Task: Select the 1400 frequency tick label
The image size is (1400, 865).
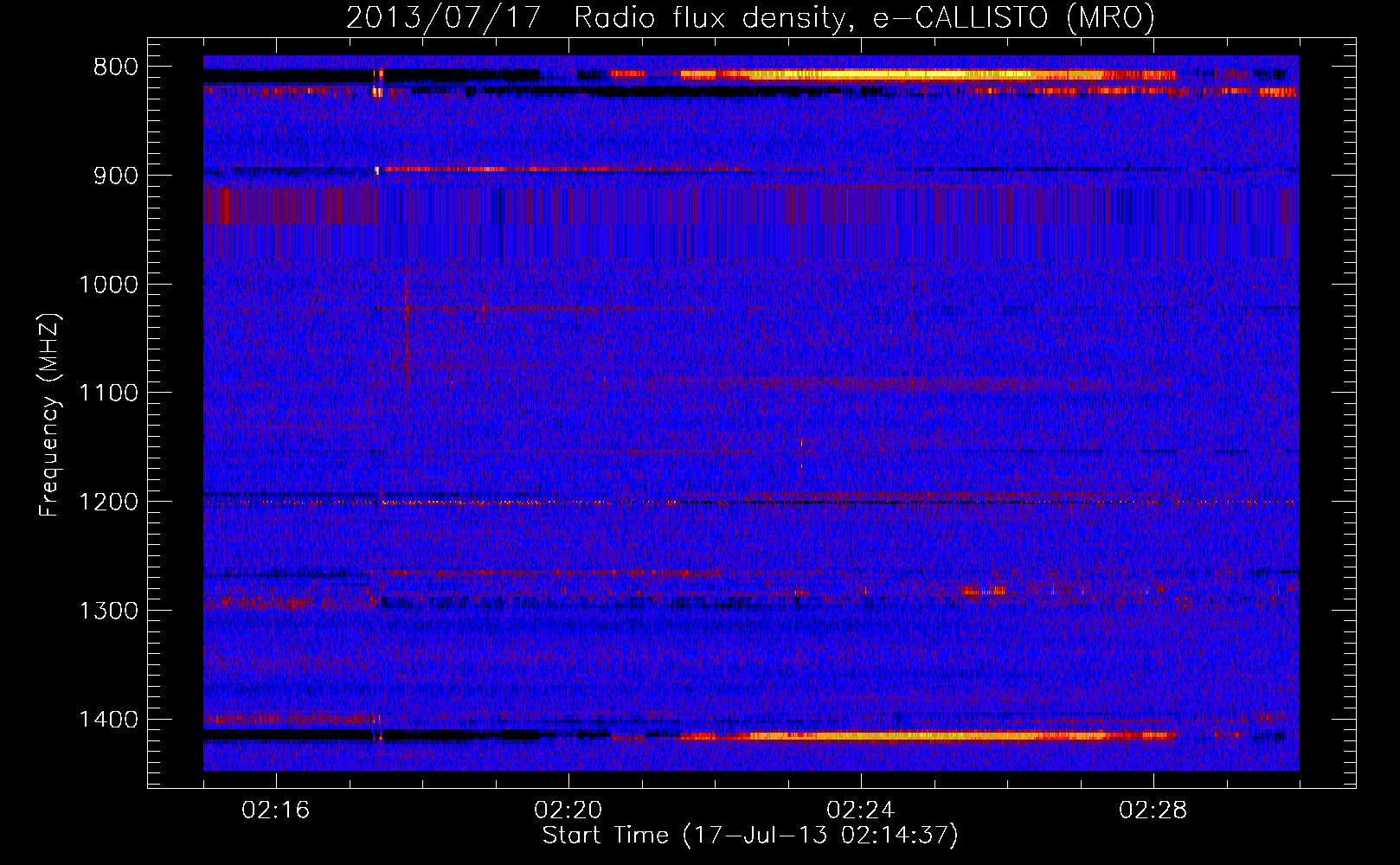Action: click(108, 720)
